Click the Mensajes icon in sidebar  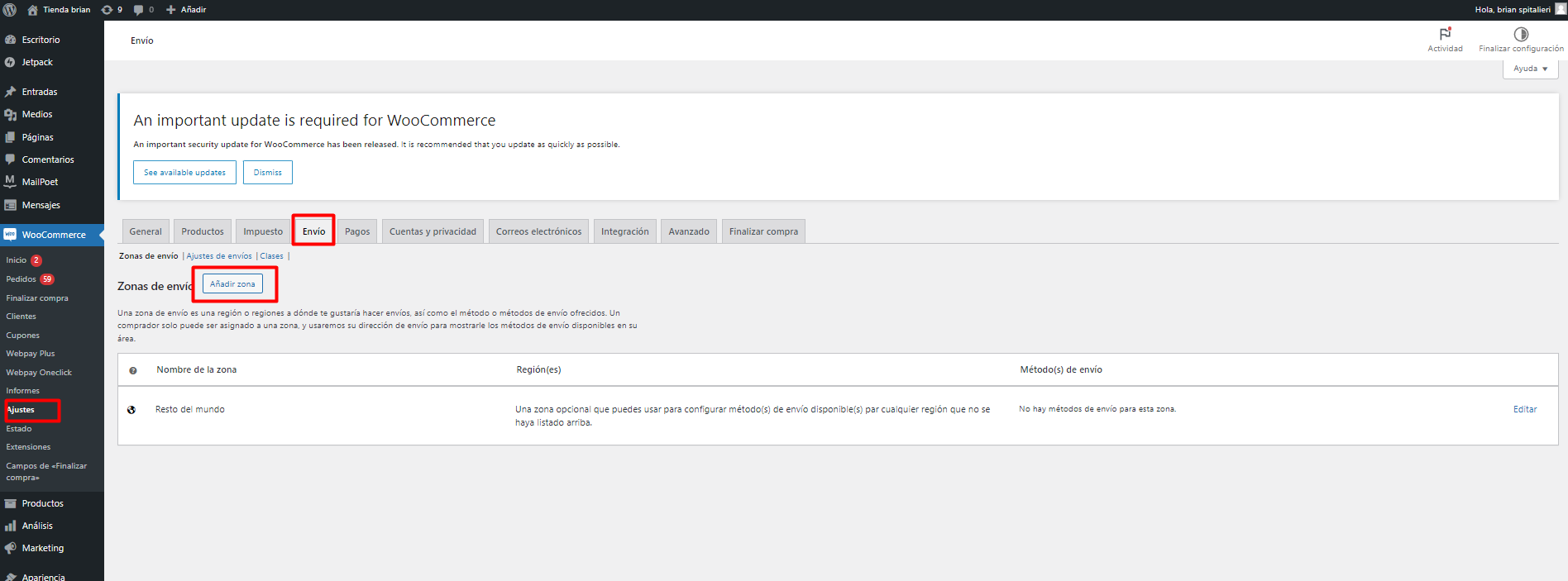click(10, 205)
